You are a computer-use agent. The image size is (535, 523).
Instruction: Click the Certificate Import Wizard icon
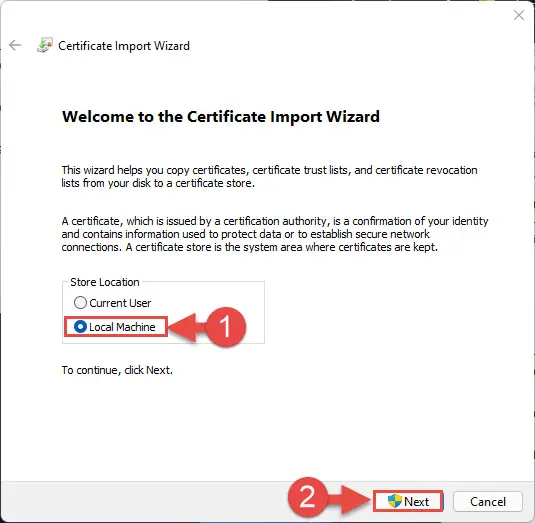(x=45, y=45)
